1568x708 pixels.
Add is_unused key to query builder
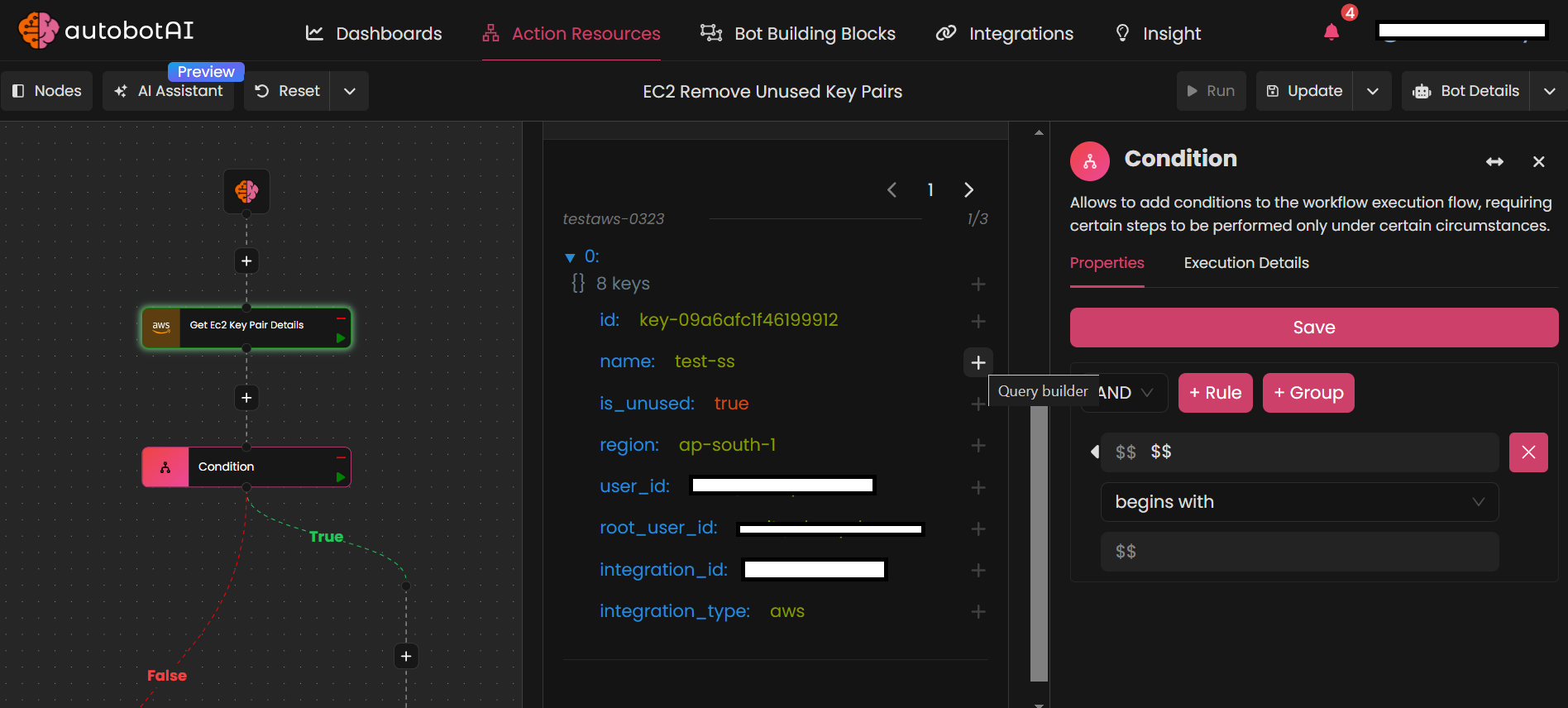coord(978,404)
